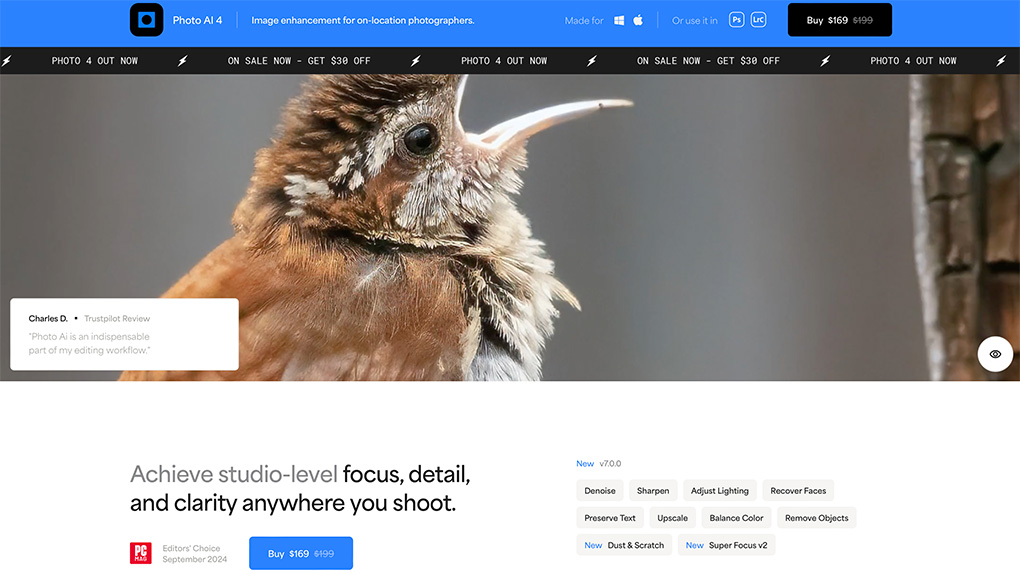This screenshot has height=574, width=1020.
Task: Select the Recover Faces feature tag
Action: click(x=798, y=491)
